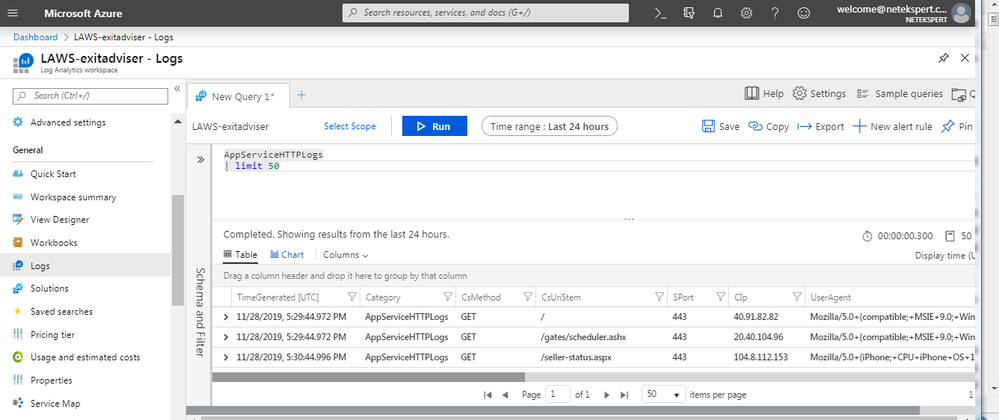Screen dimensions: 999x420
Task: Expand the row for /seller-status.aspx
Action: tap(226, 357)
